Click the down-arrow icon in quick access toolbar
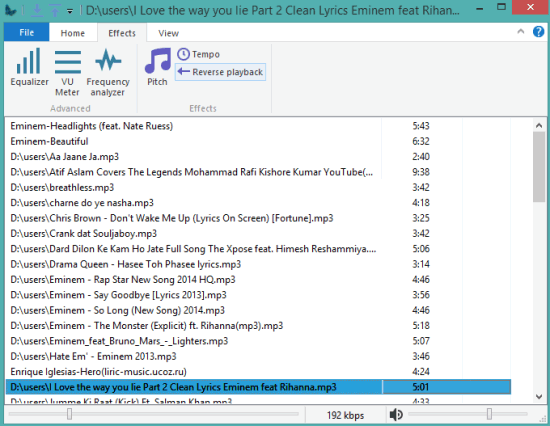 click(x=36, y=11)
